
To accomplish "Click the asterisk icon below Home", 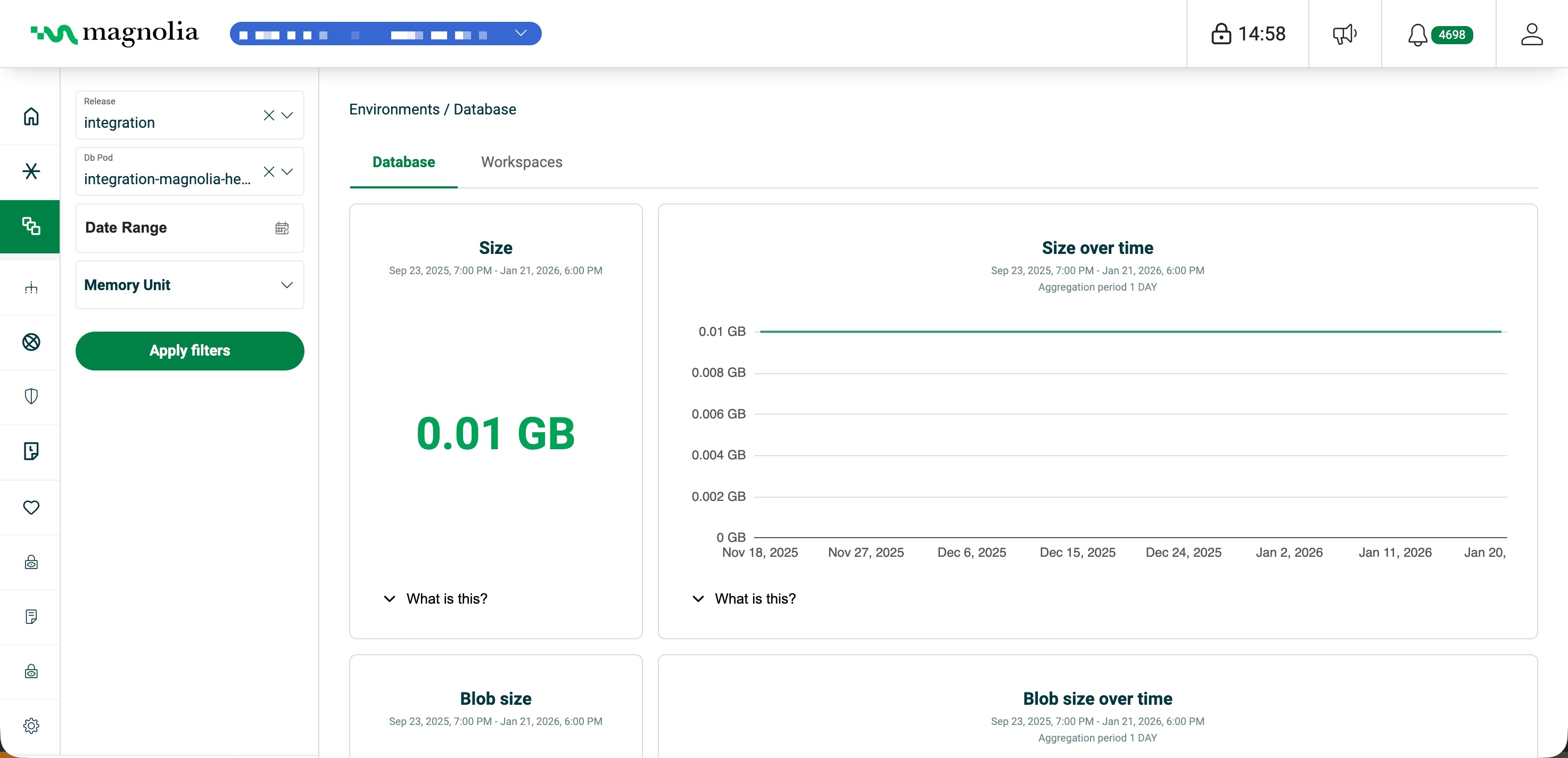I will pos(30,171).
